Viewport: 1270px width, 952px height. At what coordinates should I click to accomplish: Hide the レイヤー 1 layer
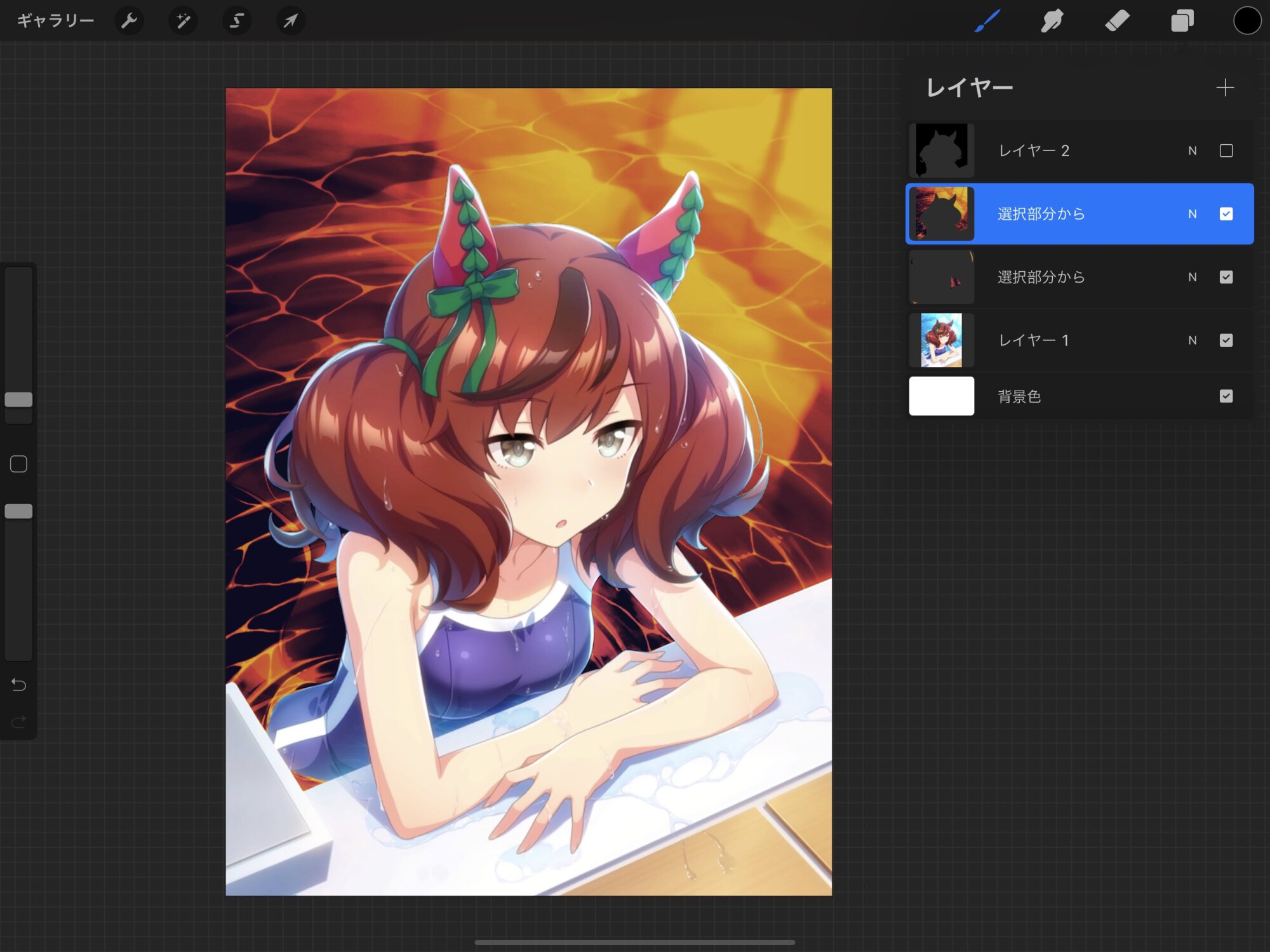(x=1226, y=340)
